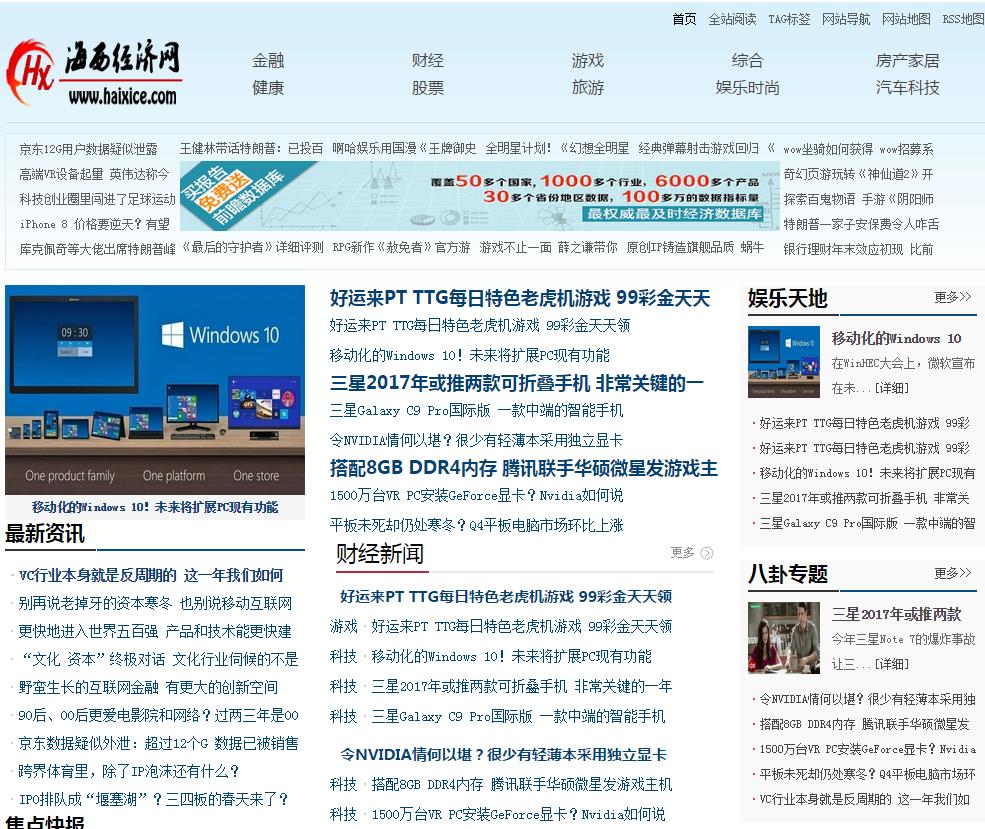Open 探索百鬼物语 手游《阴阳师 link

(x=858, y=199)
